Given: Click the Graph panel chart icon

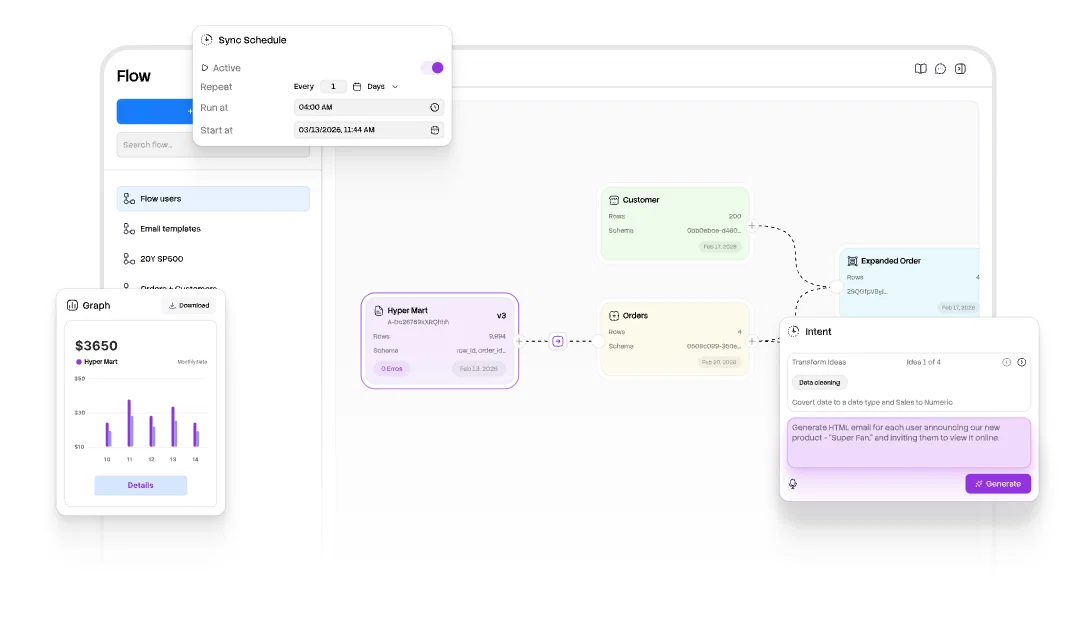Looking at the screenshot, I should [72, 305].
